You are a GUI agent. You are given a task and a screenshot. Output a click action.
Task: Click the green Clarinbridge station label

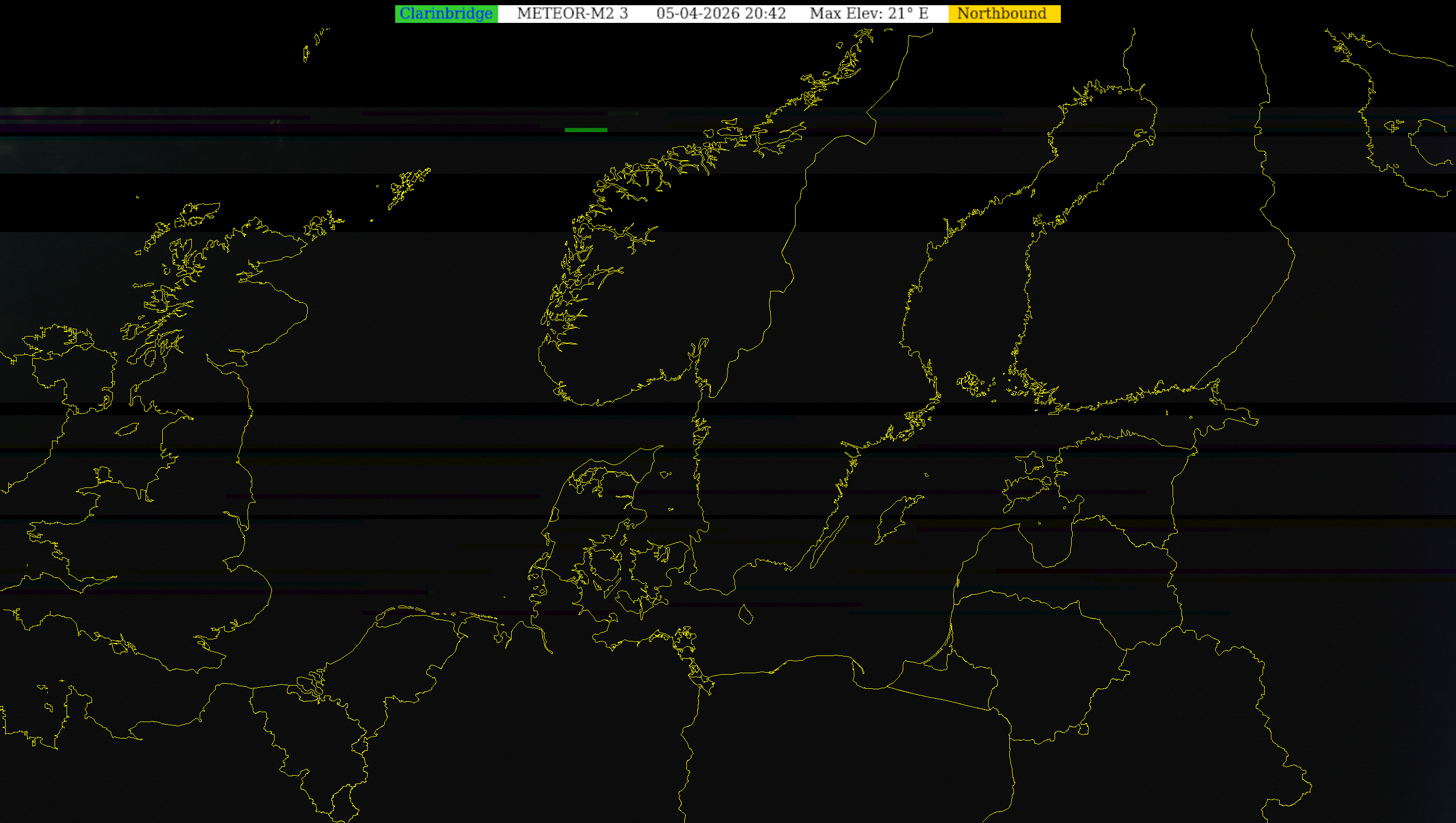pyautogui.click(x=446, y=14)
